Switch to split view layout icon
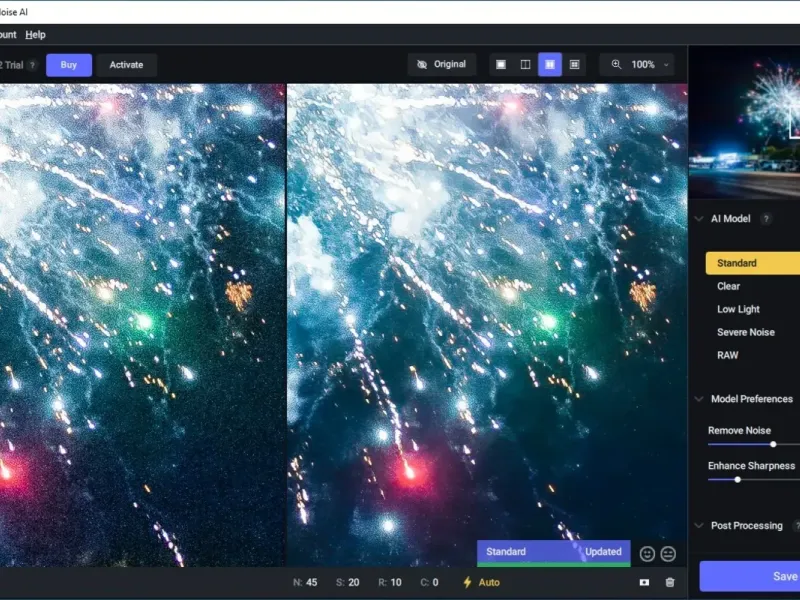Image resolution: width=800 pixels, height=600 pixels. point(525,64)
